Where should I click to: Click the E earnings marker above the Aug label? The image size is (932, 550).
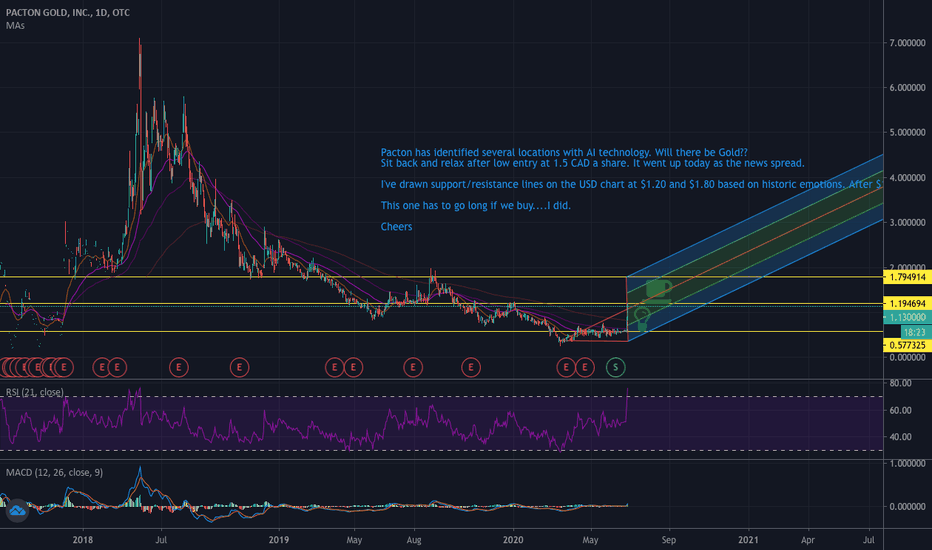pos(413,367)
